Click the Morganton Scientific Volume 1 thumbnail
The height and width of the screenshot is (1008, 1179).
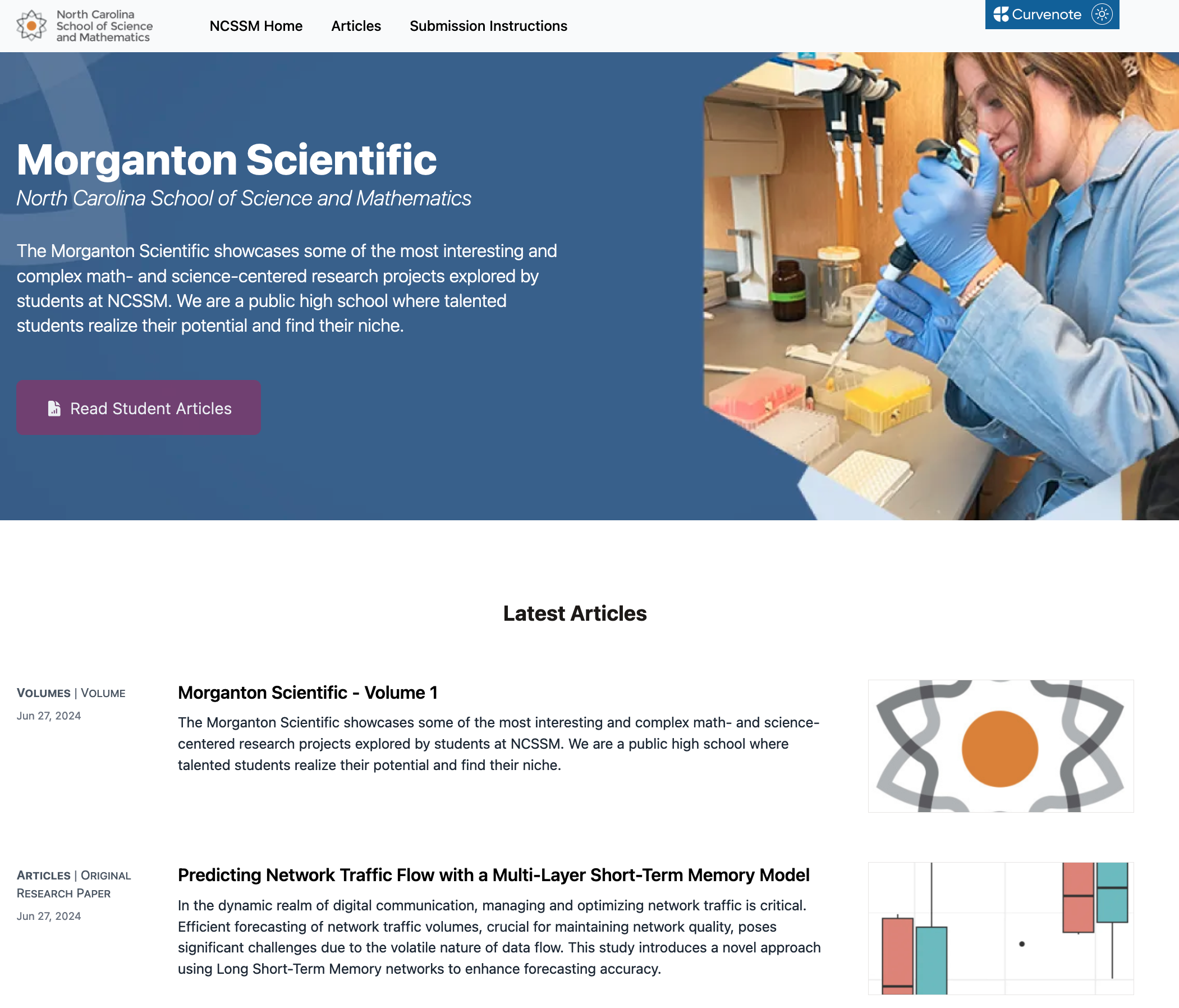(x=1001, y=745)
